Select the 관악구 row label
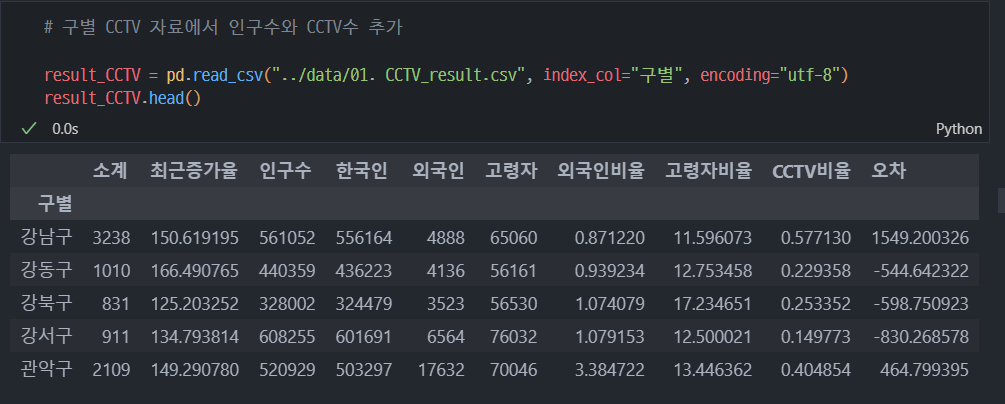 pyautogui.click(x=46, y=369)
